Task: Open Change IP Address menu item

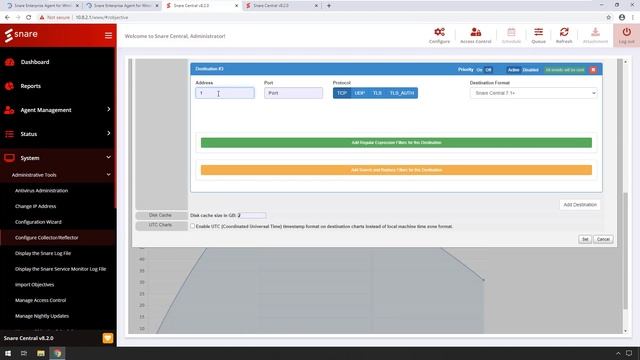Action: tap(36, 206)
